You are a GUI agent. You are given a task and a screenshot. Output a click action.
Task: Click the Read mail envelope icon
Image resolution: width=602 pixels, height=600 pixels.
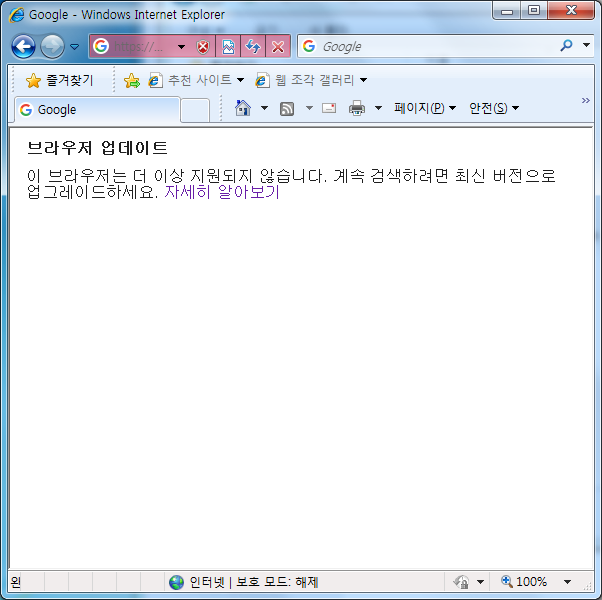329,108
